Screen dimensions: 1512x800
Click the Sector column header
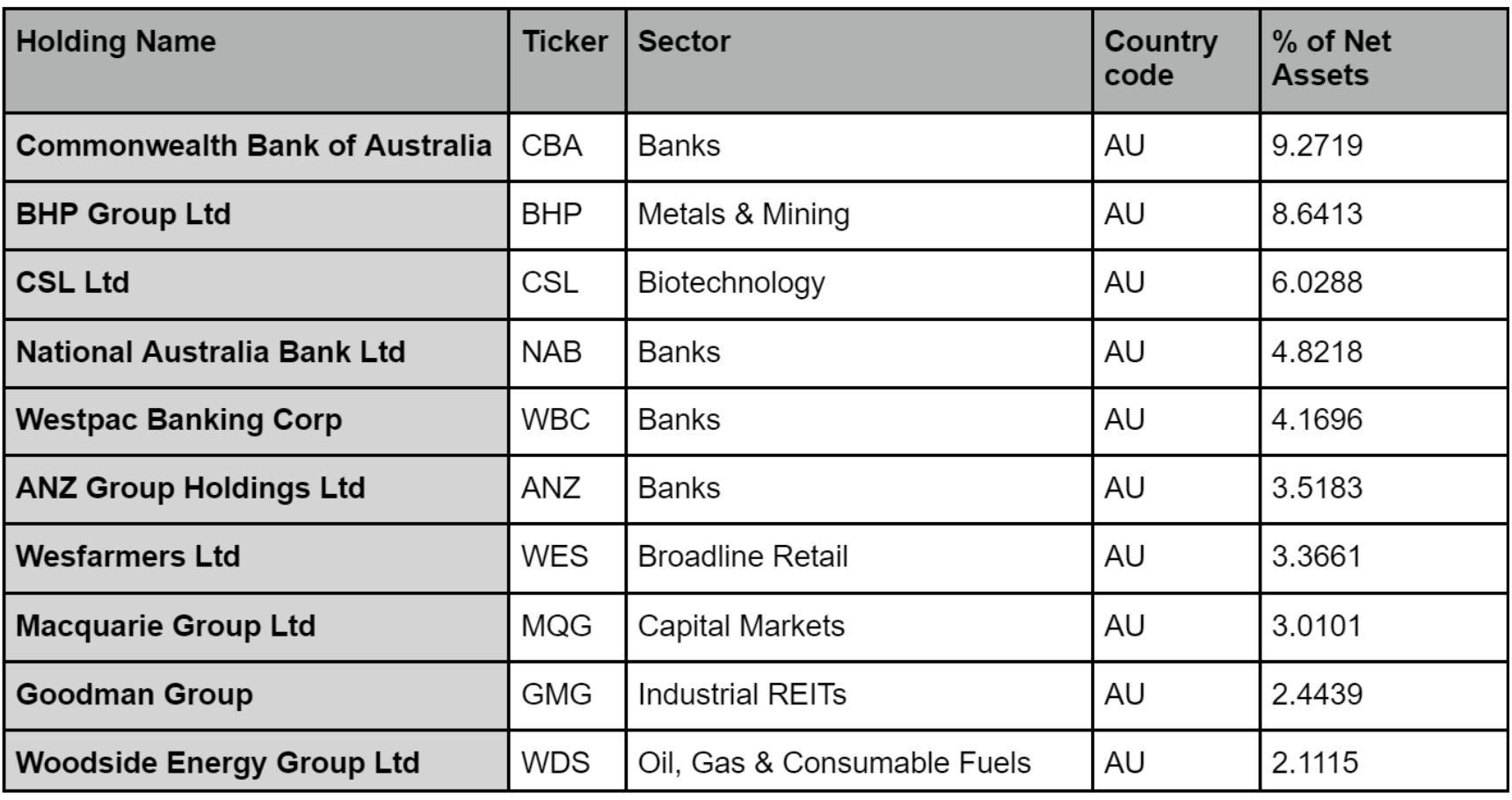pos(859,61)
